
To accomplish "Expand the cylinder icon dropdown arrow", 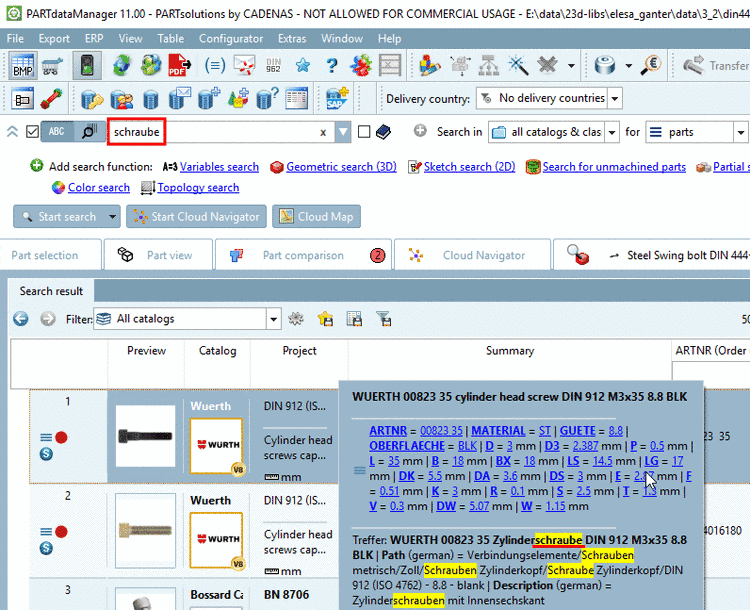I will 629,66.
